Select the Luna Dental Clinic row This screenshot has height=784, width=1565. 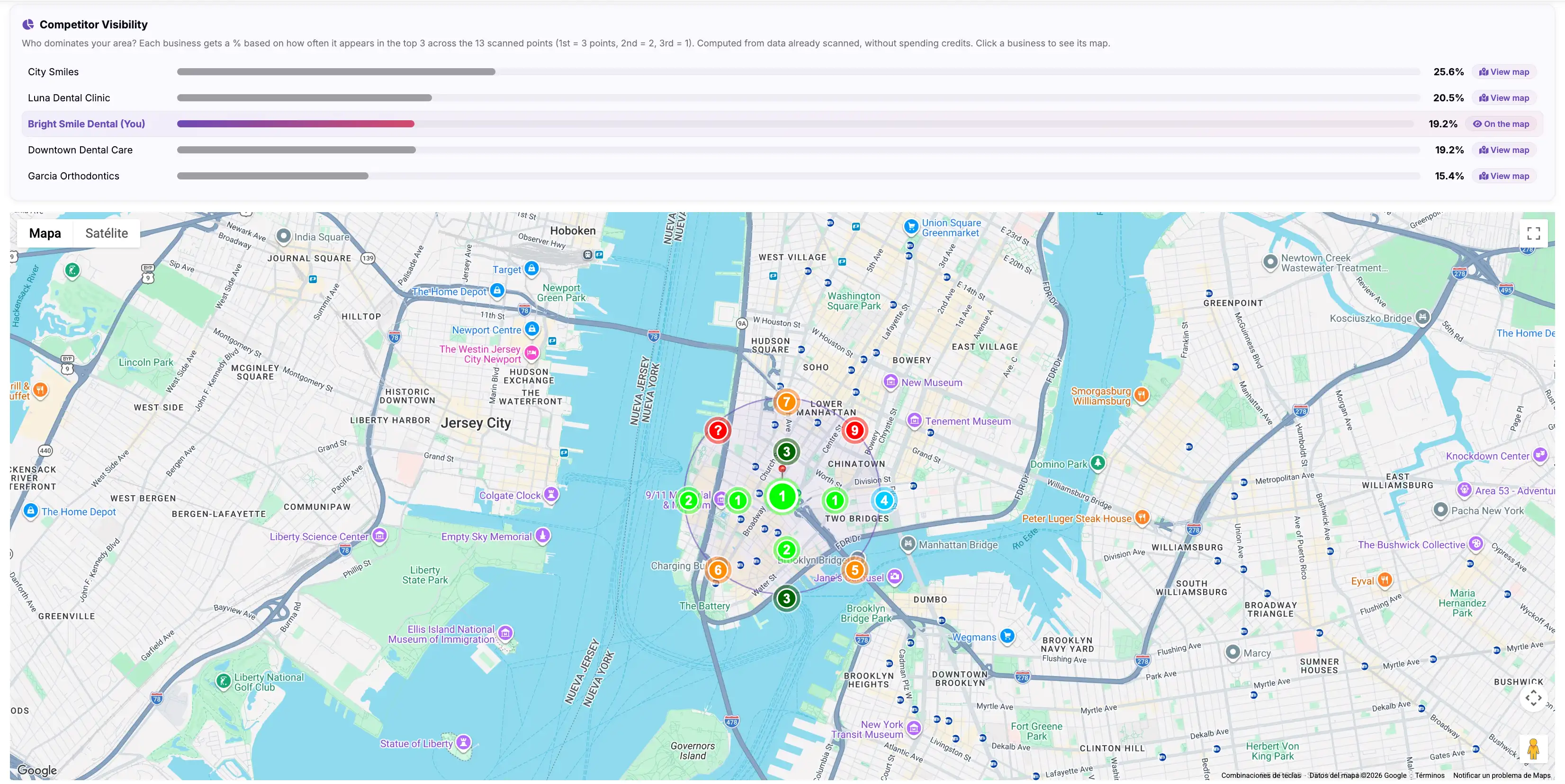(782, 98)
